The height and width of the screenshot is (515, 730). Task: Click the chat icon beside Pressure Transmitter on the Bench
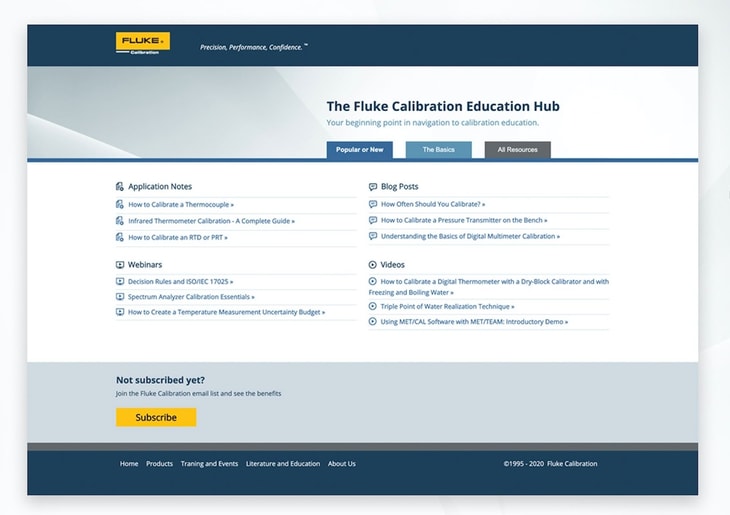click(x=372, y=220)
